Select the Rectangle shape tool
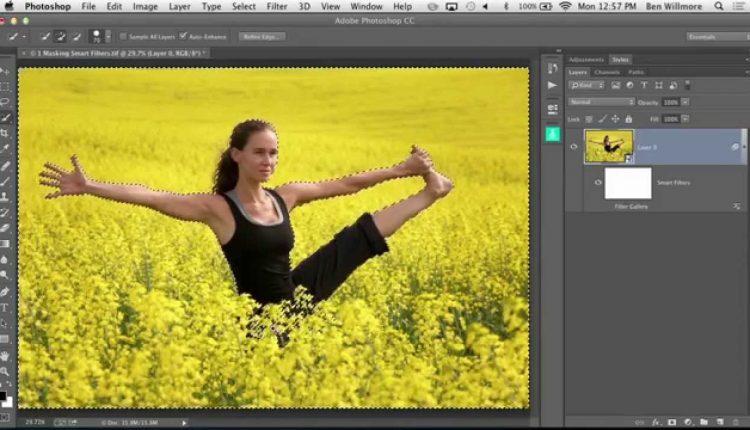Screen dimensions: 750x430 (5, 339)
